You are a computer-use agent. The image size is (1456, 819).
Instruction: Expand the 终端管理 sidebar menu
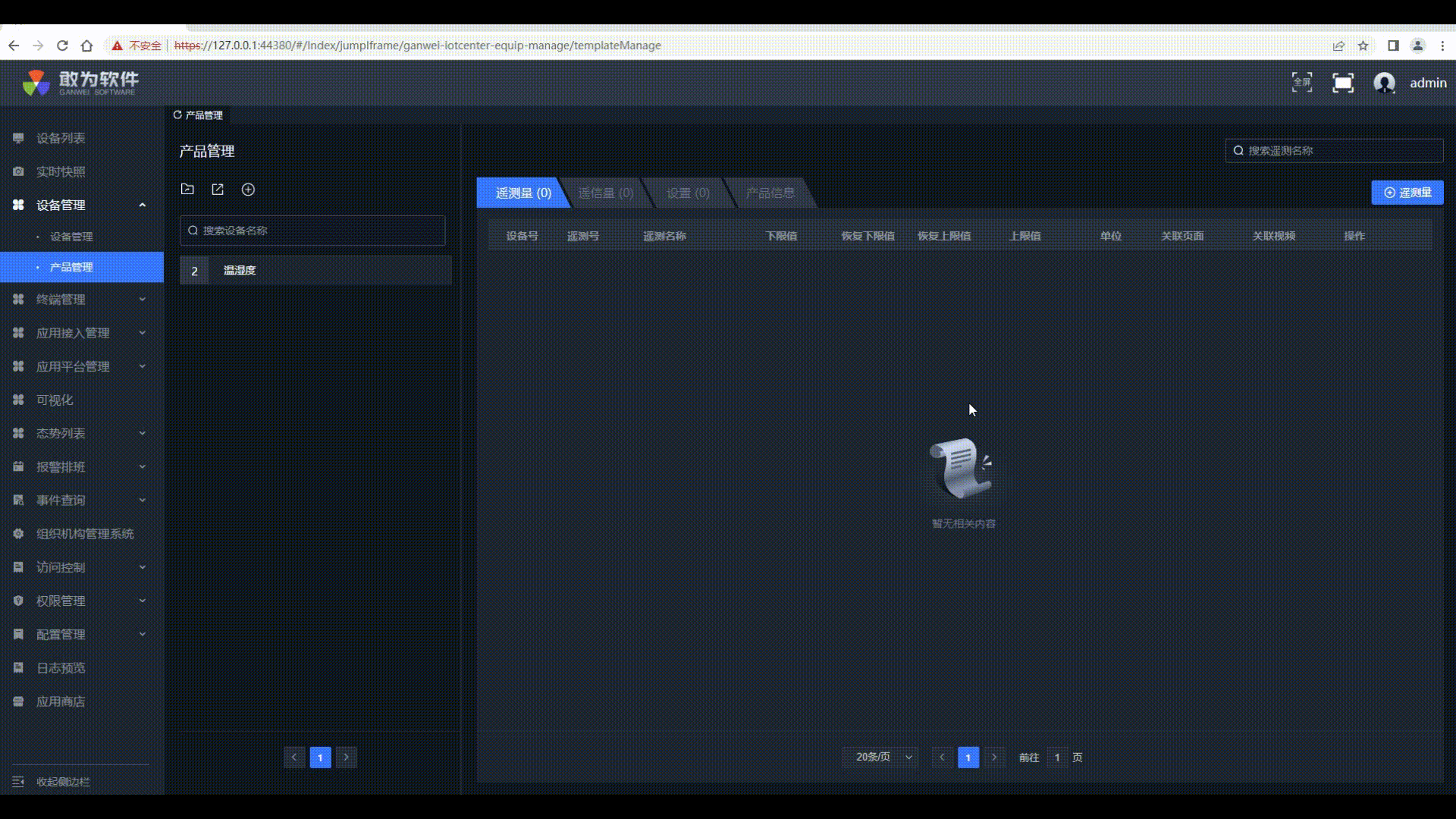pos(142,300)
